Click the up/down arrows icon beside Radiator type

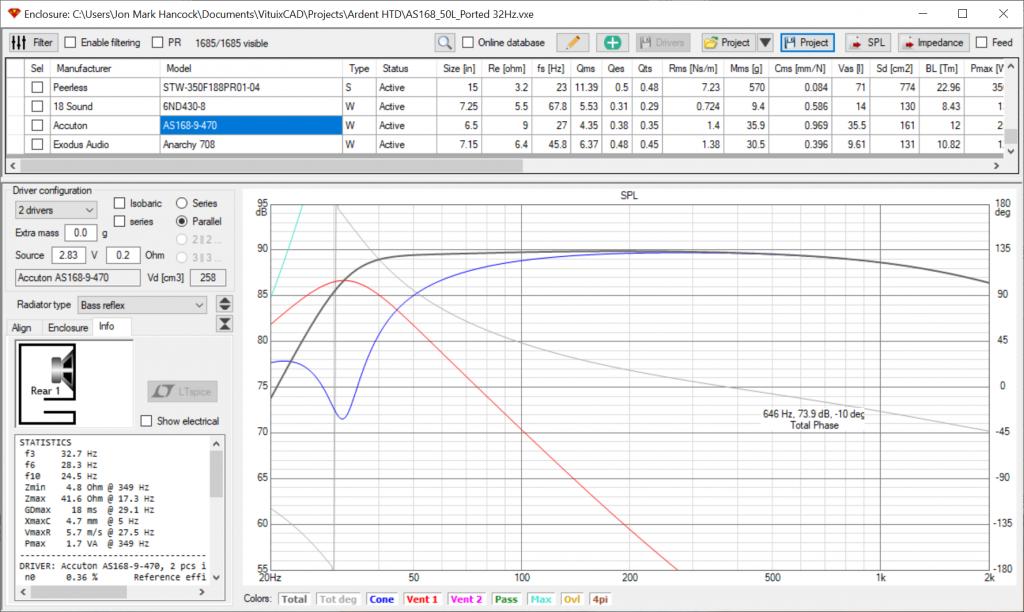(225, 304)
